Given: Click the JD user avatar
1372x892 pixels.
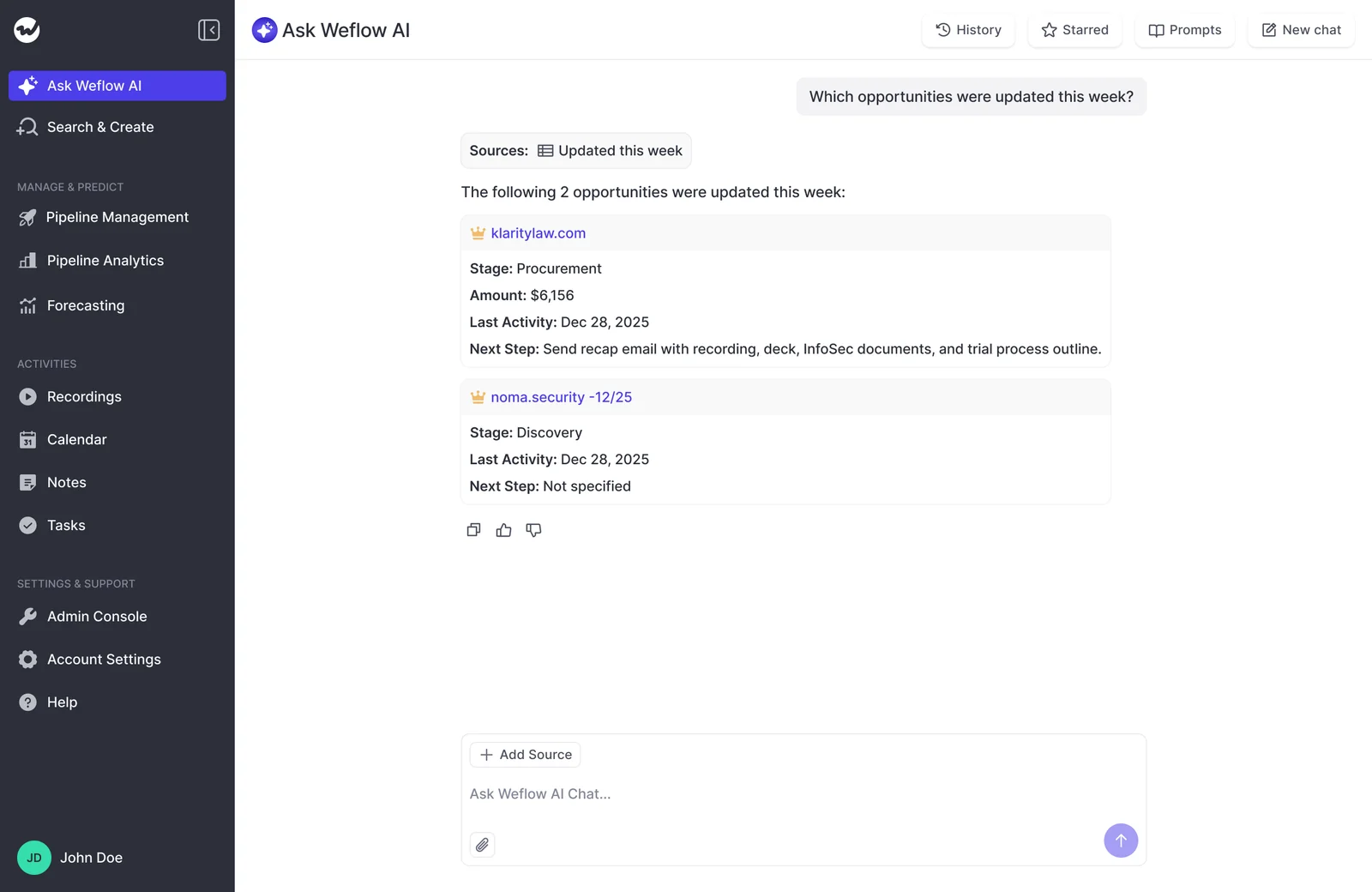Looking at the screenshot, I should click(34, 858).
